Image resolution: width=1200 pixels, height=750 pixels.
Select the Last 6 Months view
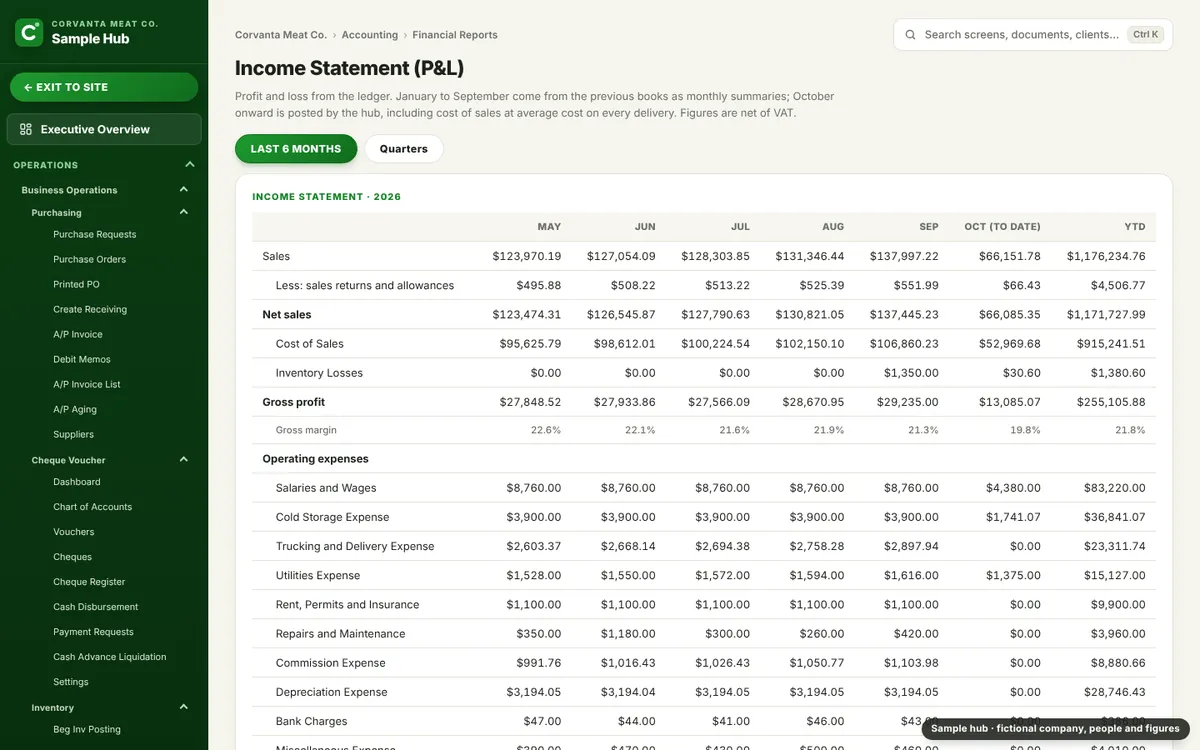point(296,149)
